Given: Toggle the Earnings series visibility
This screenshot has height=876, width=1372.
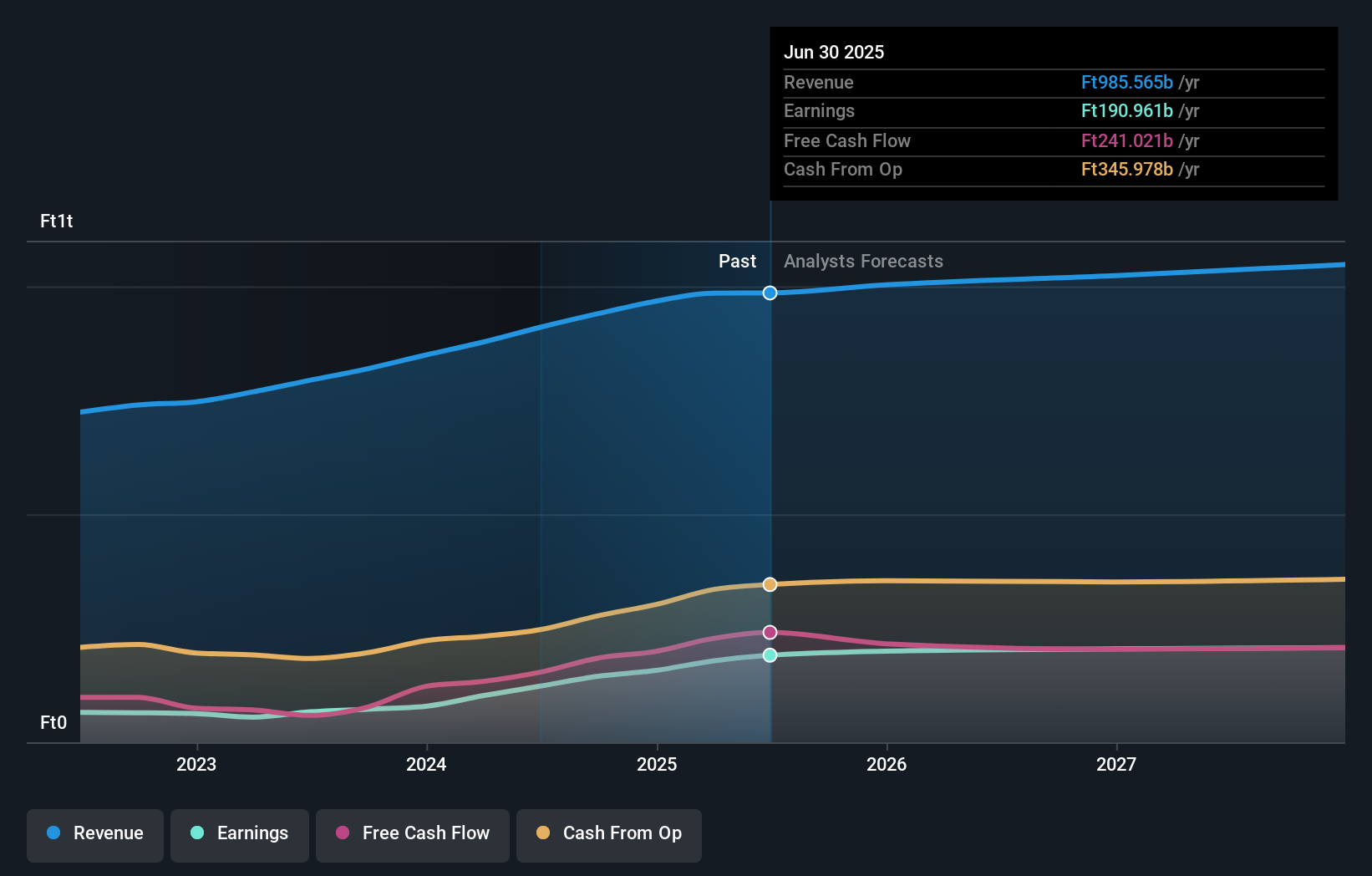Looking at the screenshot, I should (x=240, y=833).
